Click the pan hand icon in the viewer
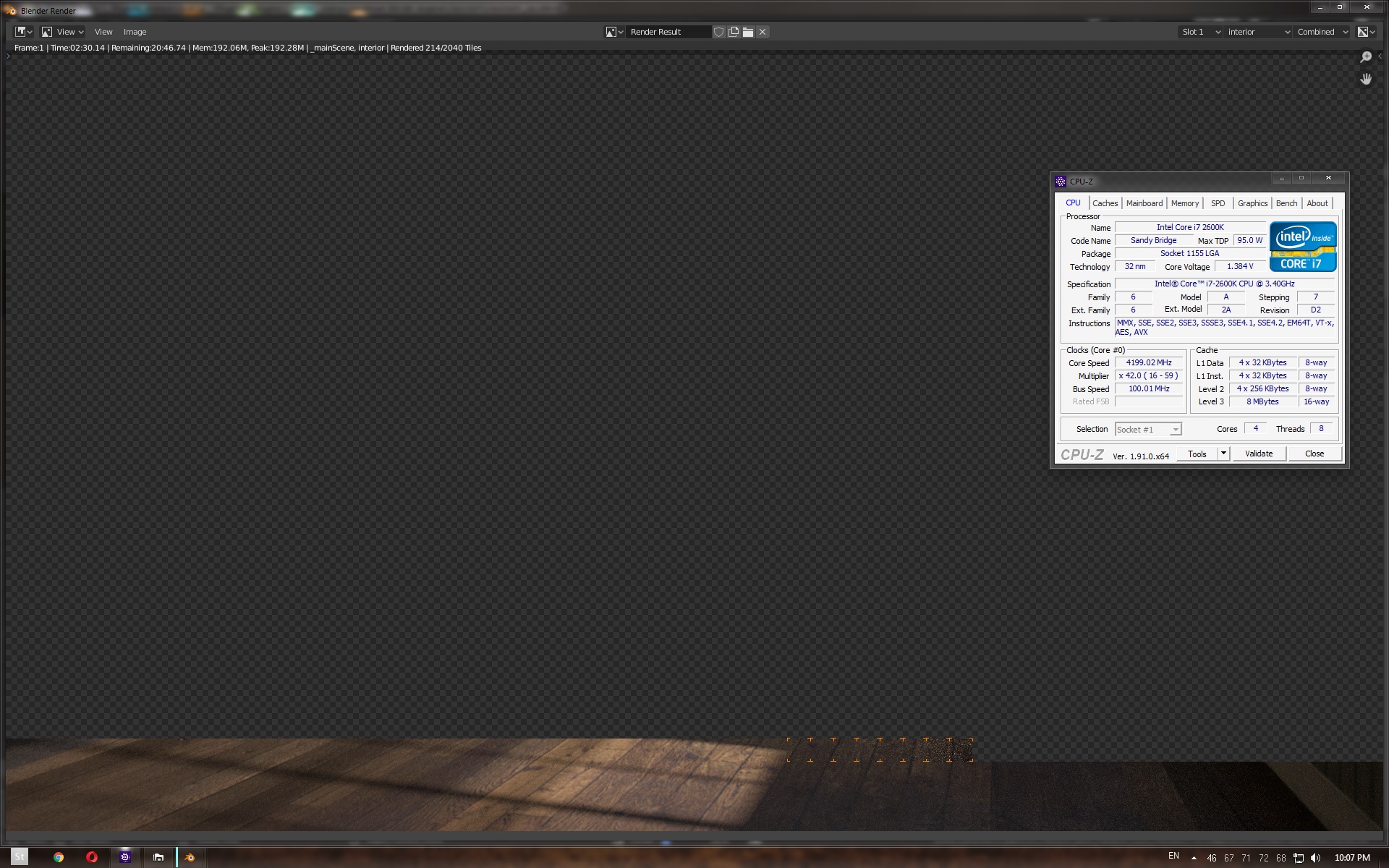Screen dimensions: 1389x868 point(1366,79)
